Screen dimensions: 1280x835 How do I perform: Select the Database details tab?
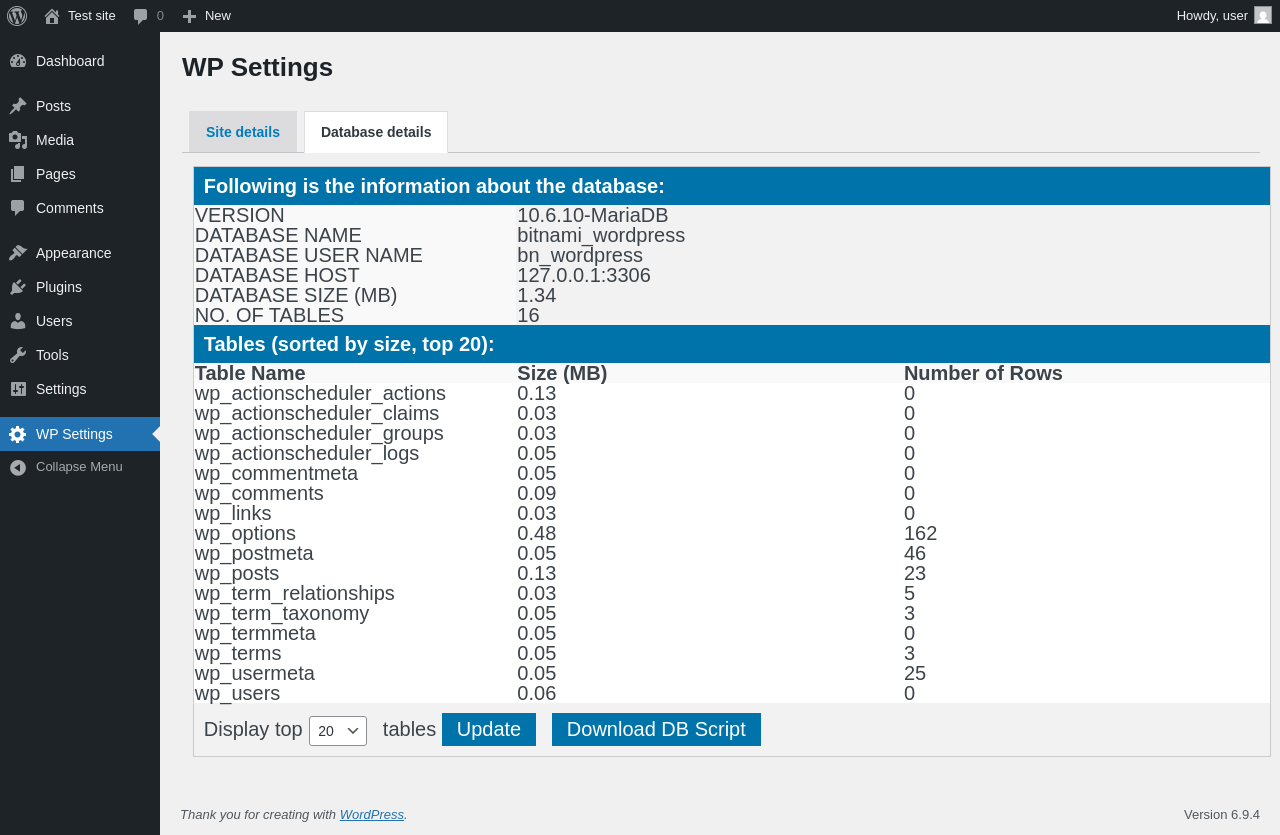[x=376, y=132]
